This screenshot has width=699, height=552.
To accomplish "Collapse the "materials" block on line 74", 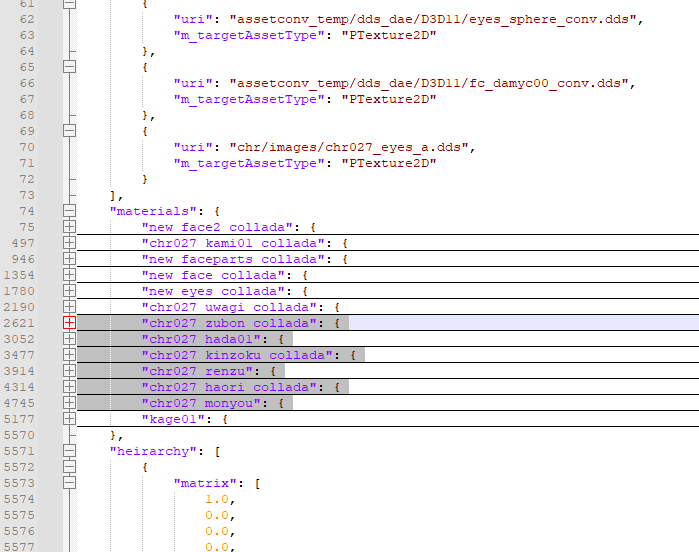I will tap(69, 211).
